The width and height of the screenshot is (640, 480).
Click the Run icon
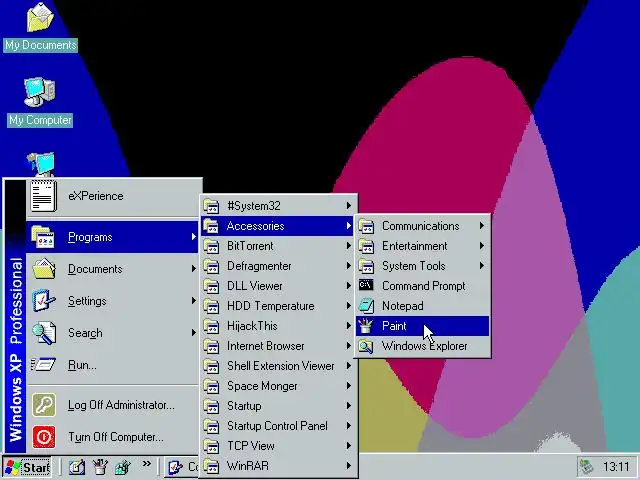(43, 364)
